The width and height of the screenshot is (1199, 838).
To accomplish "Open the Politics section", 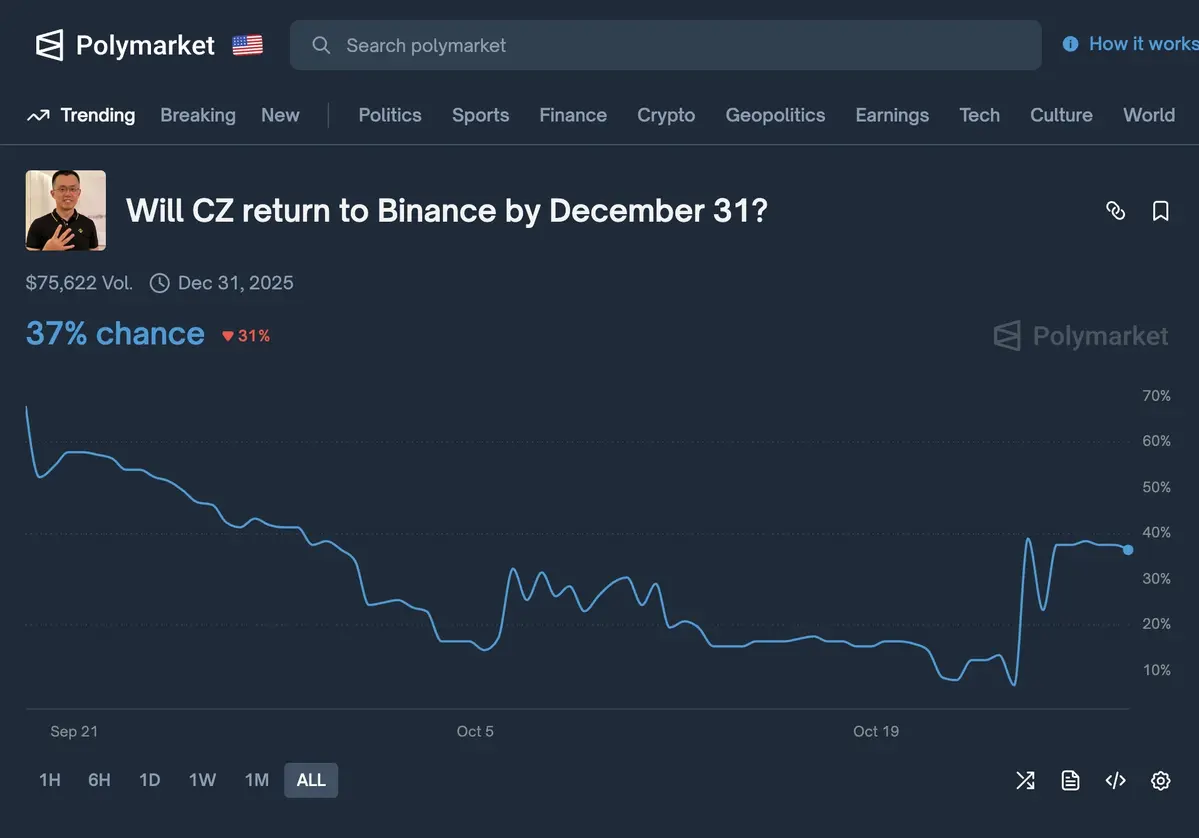I will pos(389,113).
